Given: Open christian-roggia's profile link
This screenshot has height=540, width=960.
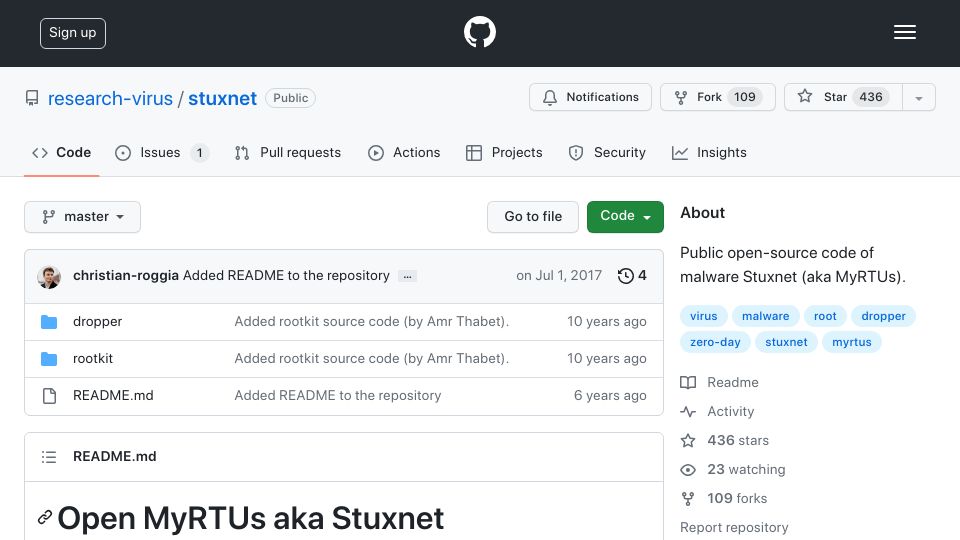Looking at the screenshot, I should [126, 276].
